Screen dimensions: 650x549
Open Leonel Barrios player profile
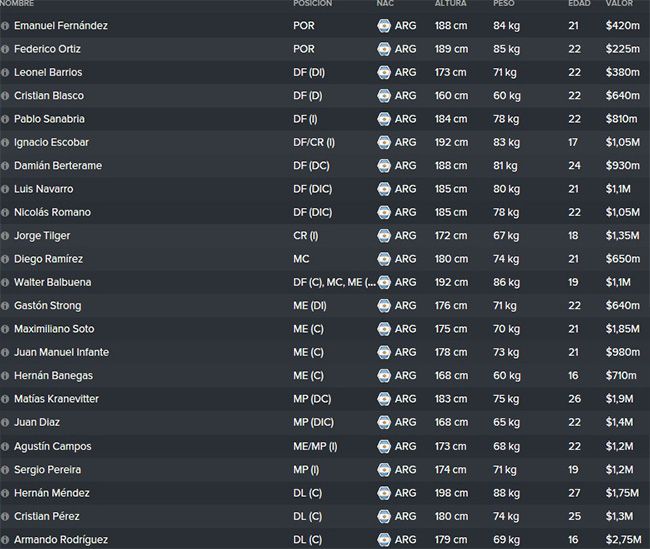[48, 72]
